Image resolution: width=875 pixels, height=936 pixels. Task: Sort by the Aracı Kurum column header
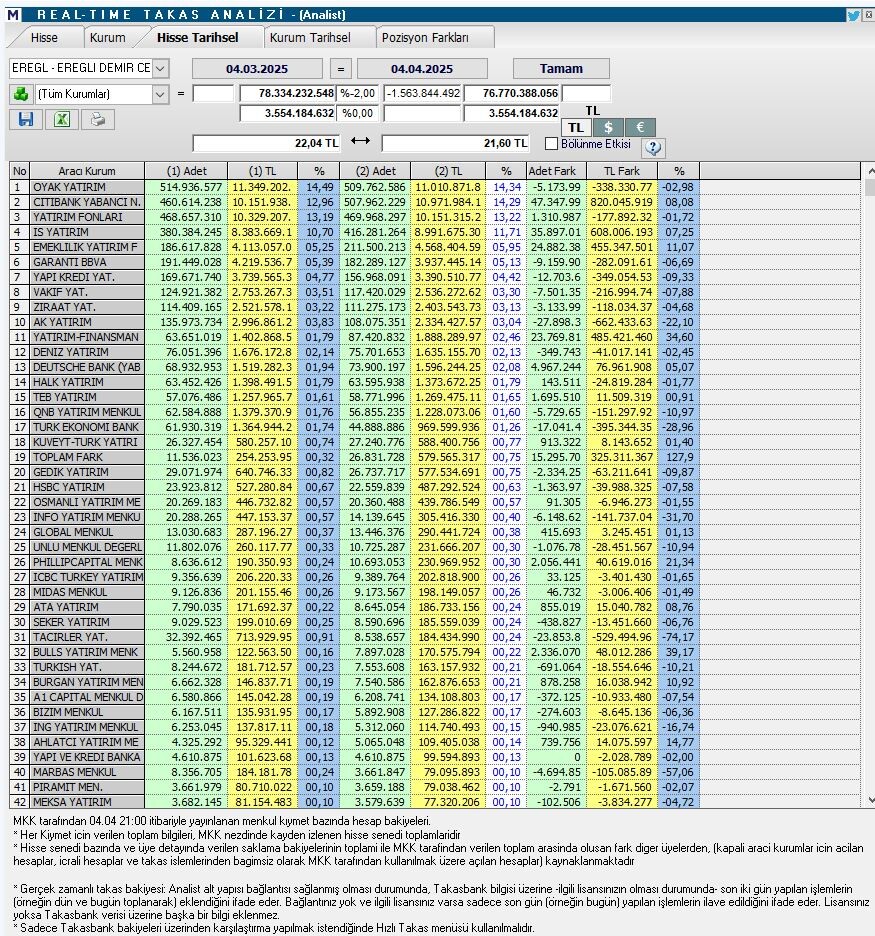tap(87, 171)
